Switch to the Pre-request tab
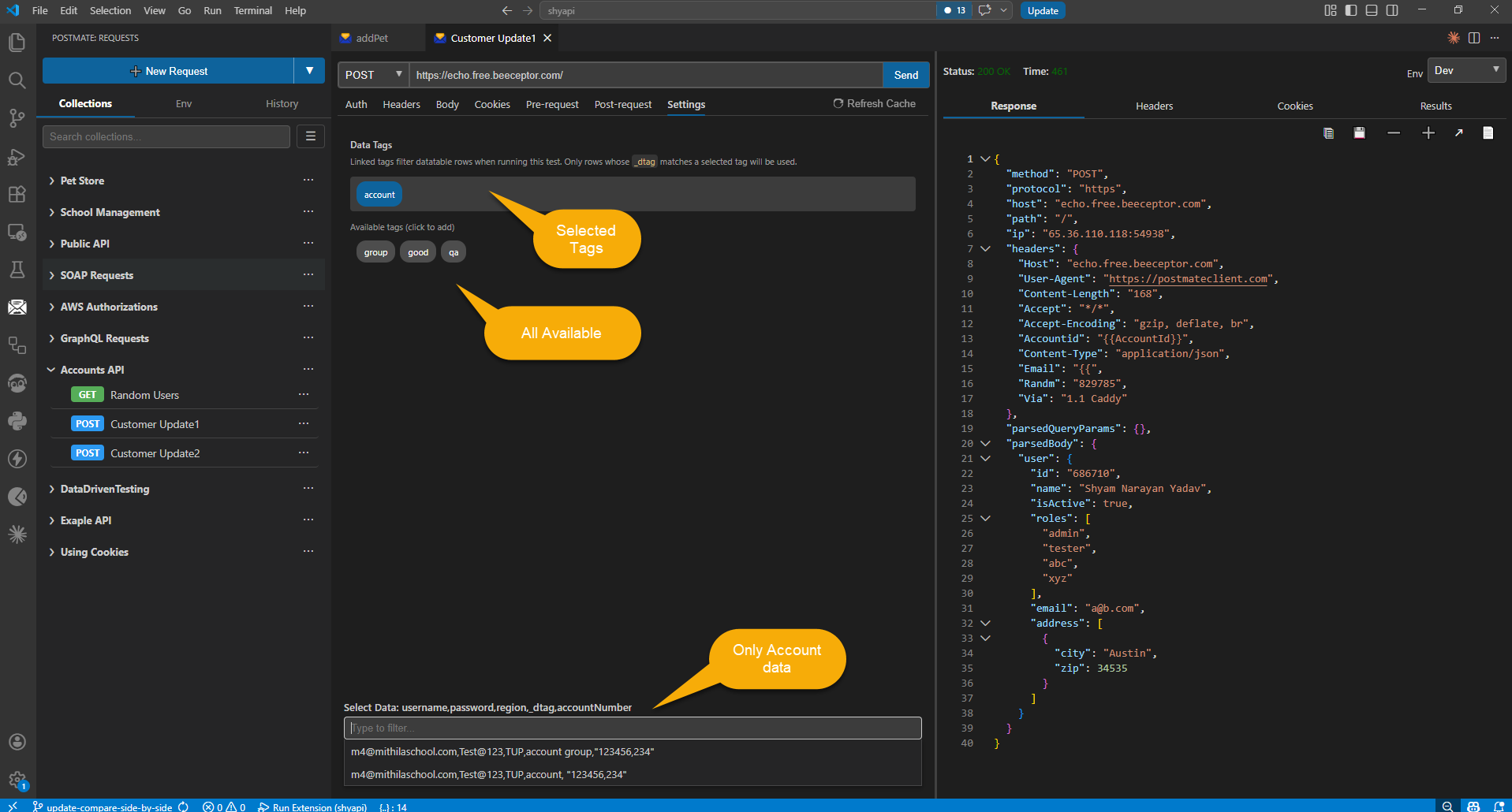Screen dimensions: 1512x812 552,104
